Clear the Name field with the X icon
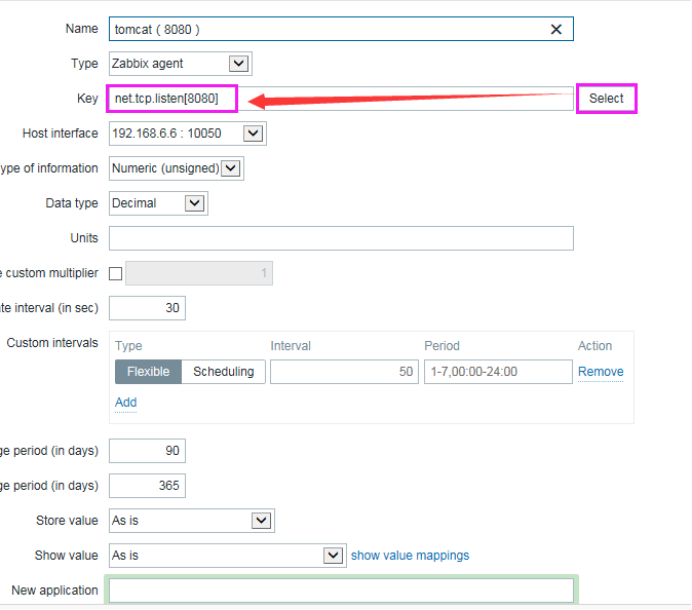This screenshot has width=692, height=610. coord(556,29)
